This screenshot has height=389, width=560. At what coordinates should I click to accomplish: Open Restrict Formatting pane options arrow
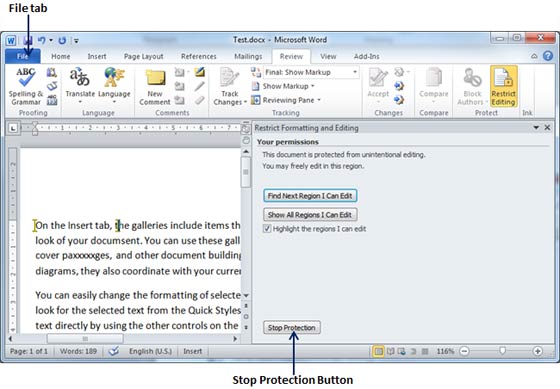[x=536, y=128]
